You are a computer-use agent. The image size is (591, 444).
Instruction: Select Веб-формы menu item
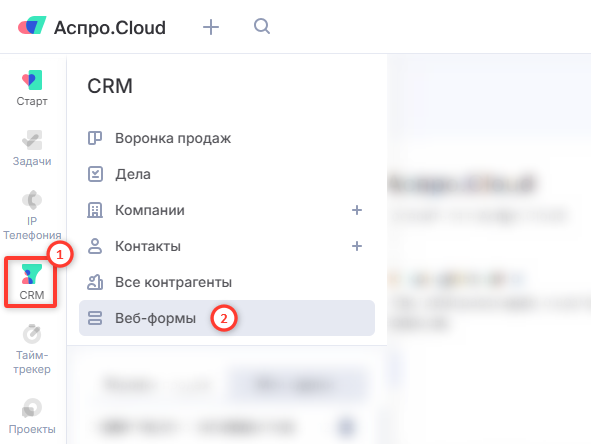(x=227, y=318)
